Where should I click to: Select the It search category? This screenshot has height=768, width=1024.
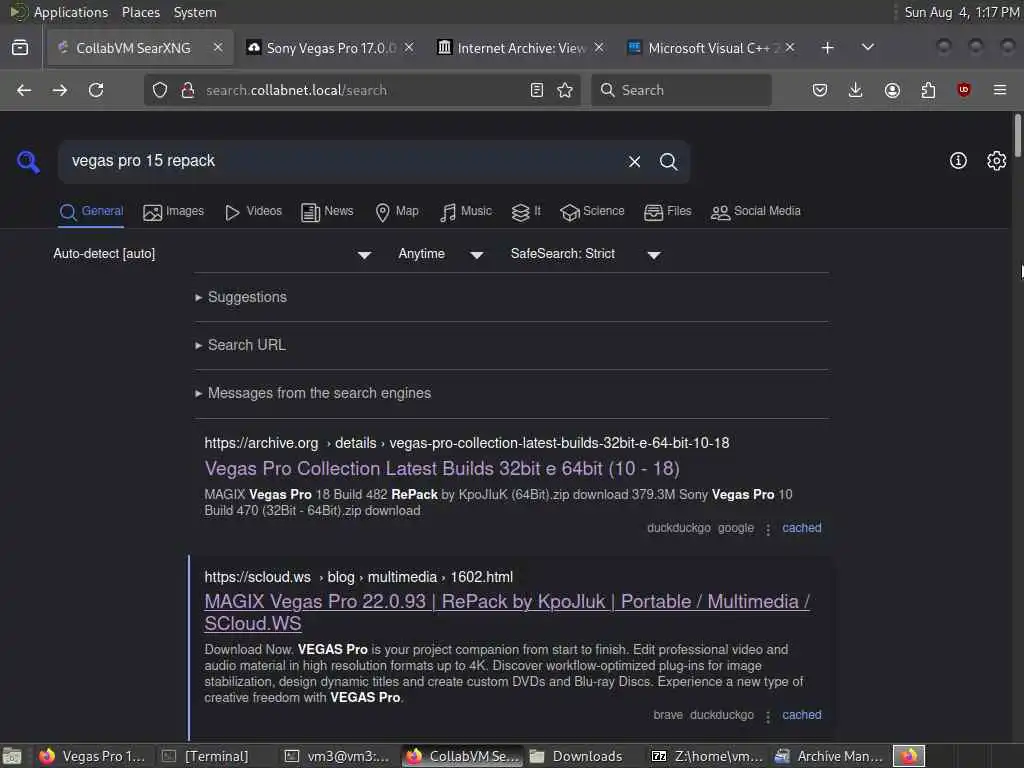[526, 212]
